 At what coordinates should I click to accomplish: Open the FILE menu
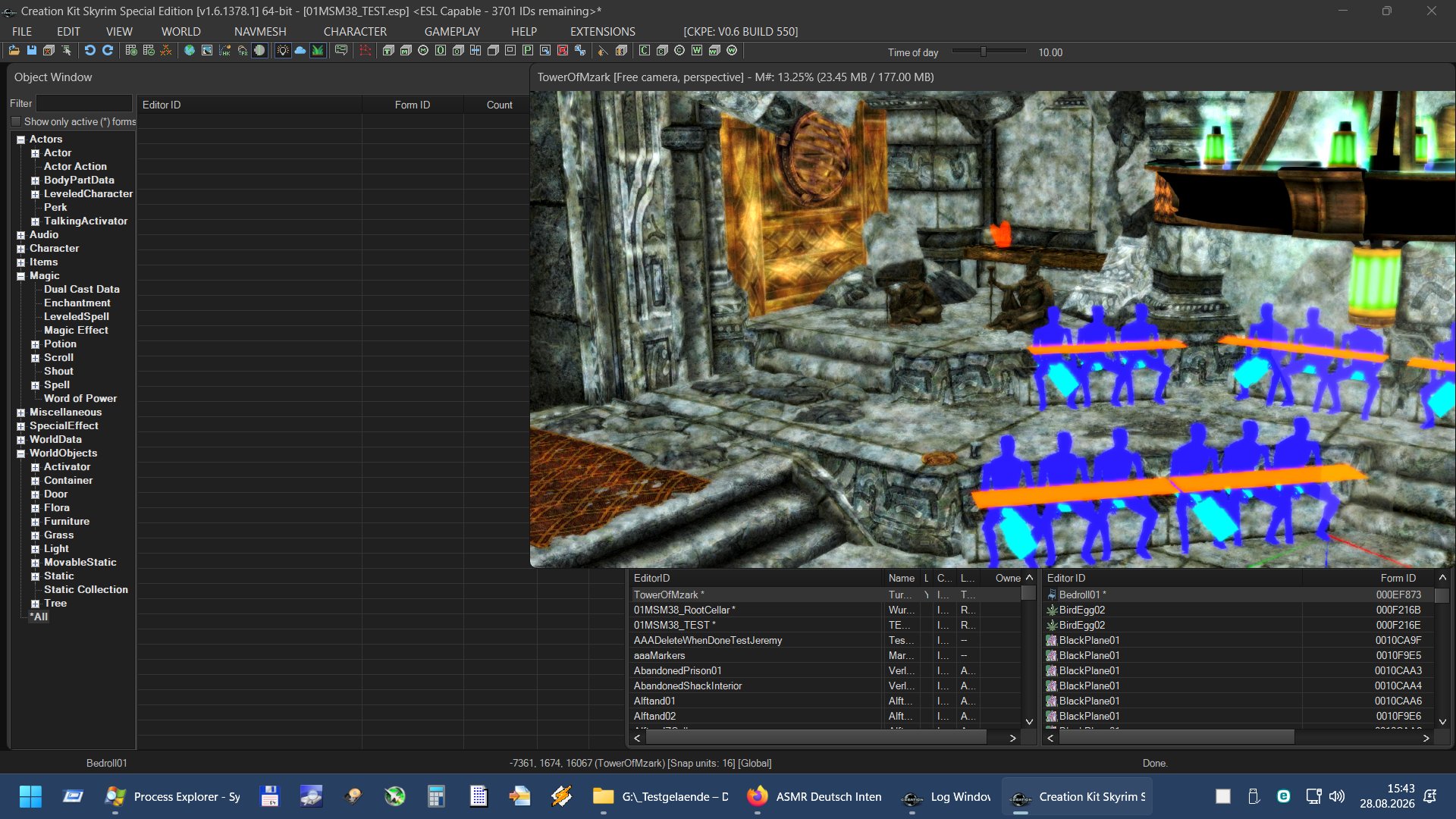pyautogui.click(x=22, y=31)
